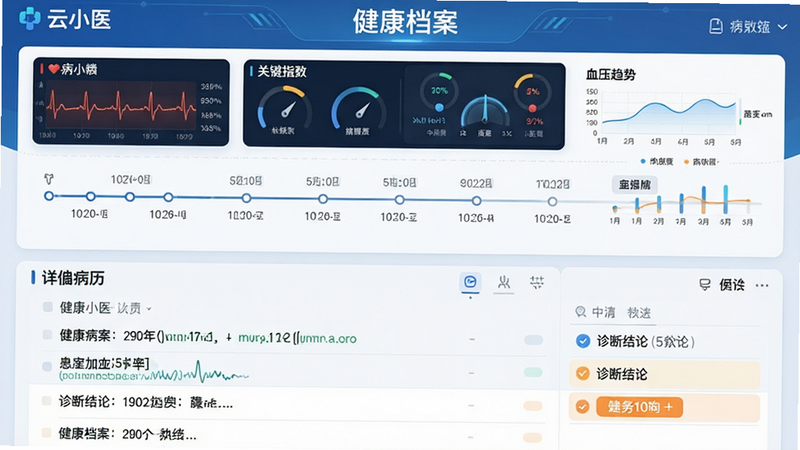Expand the user account dropdown chevron

click(782, 27)
